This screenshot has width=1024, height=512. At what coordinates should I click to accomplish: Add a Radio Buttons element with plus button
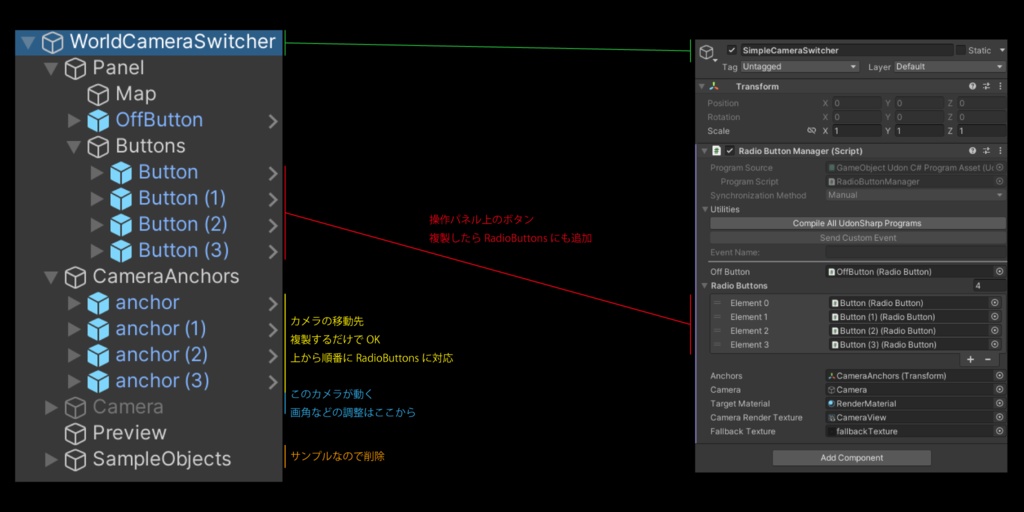tap(970, 359)
